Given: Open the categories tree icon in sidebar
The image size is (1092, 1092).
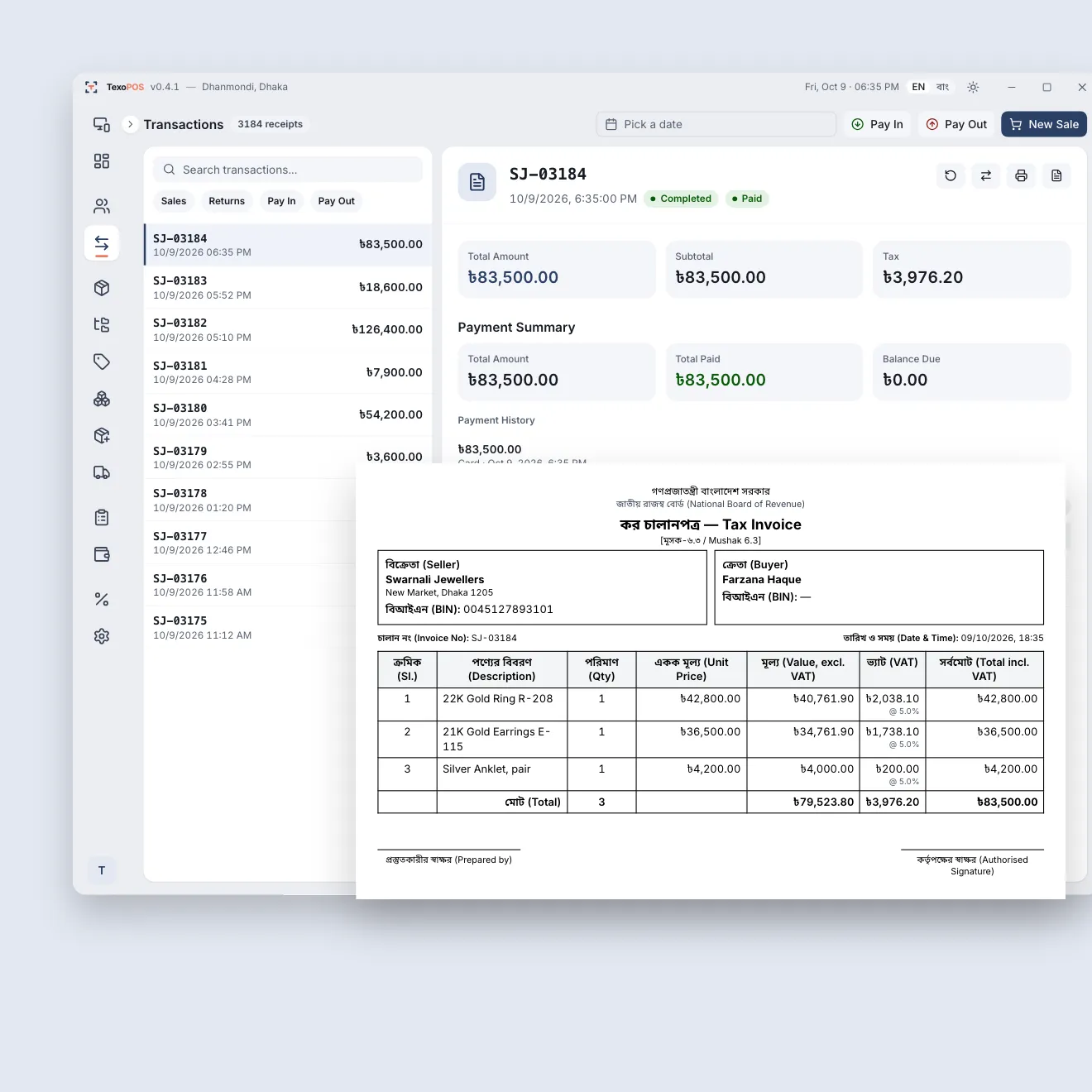Looking at the screenshot, I should pyautogui.click(x=102, y=324).
